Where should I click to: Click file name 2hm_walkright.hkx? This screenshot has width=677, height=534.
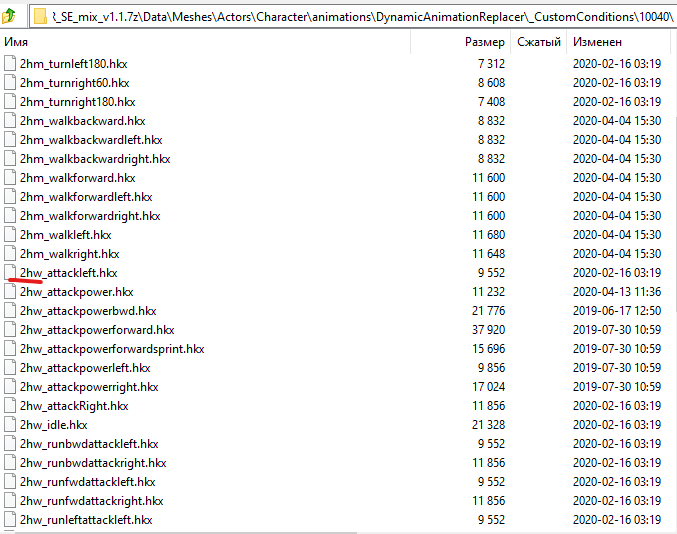point(70,254)
